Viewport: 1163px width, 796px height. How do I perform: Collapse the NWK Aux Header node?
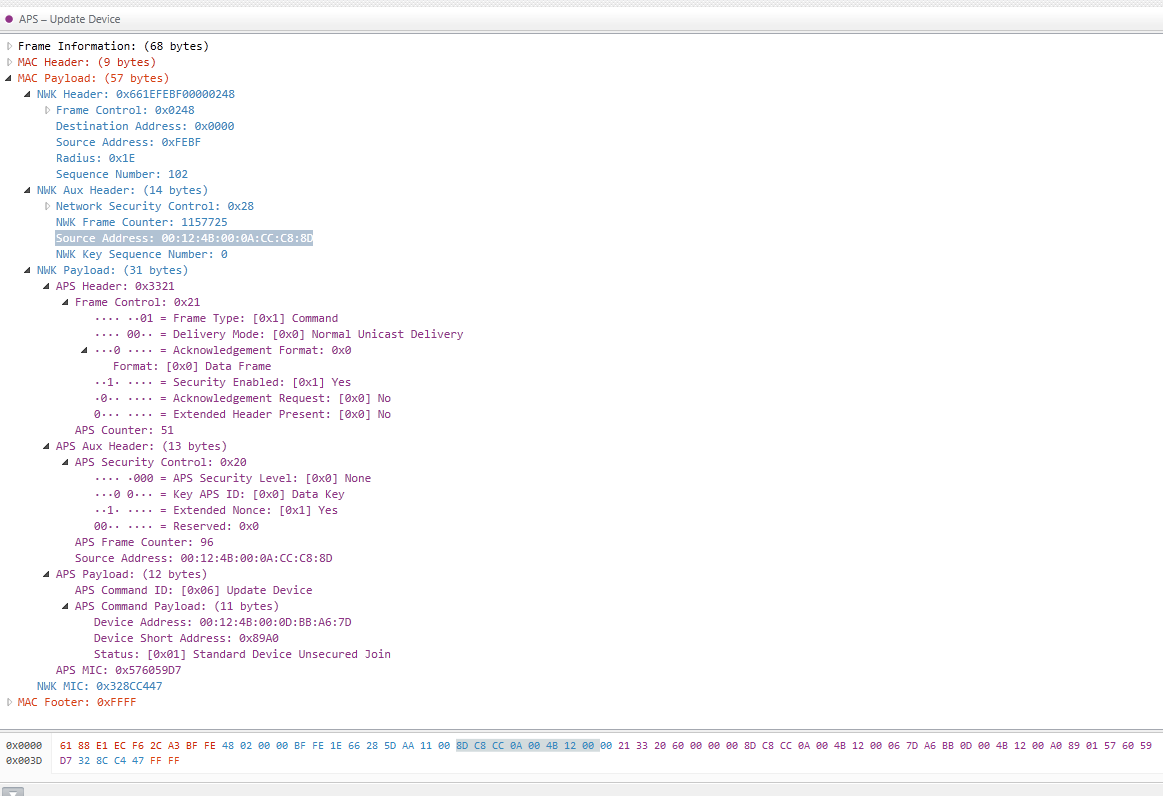[27, 190]
